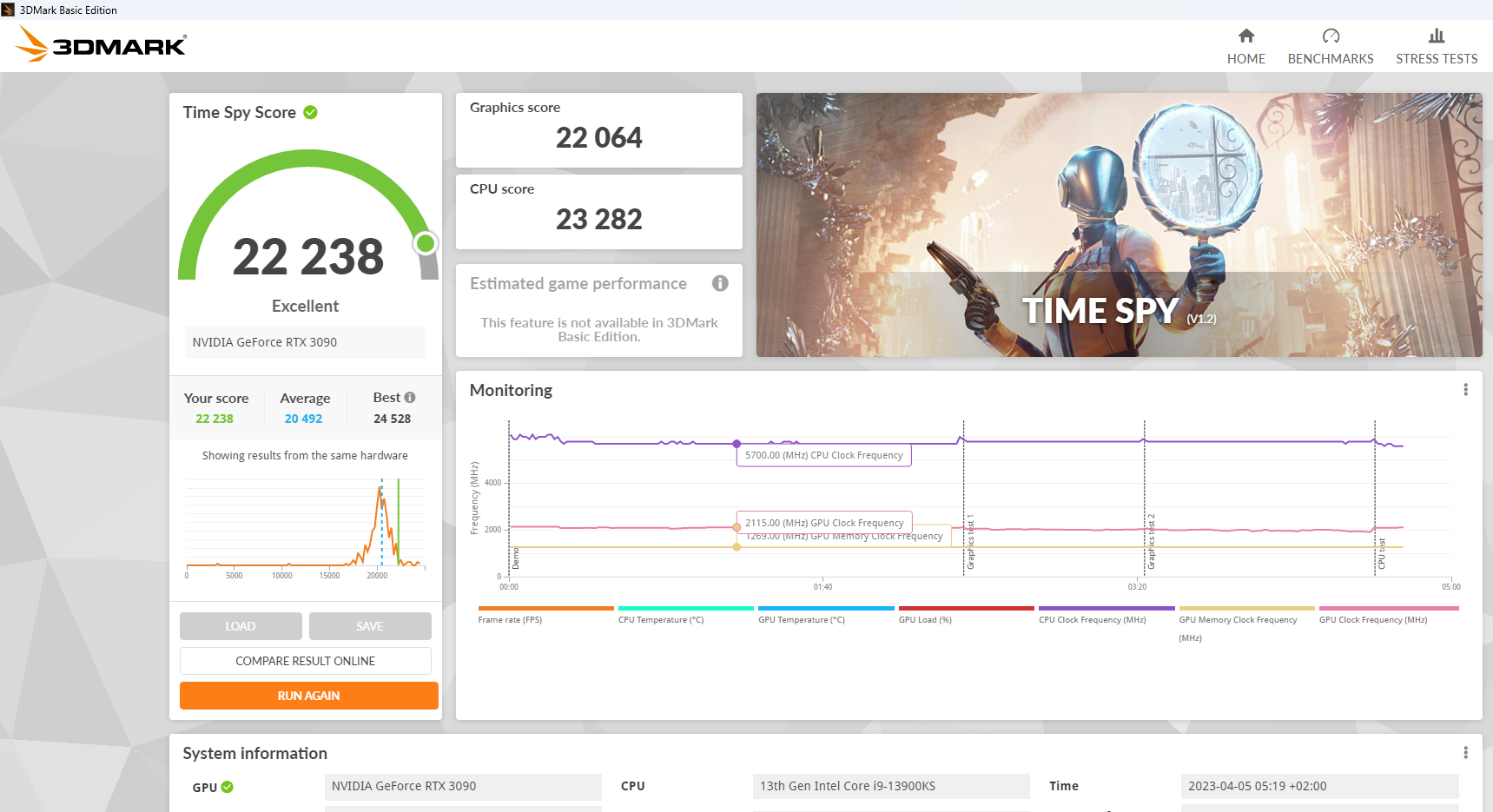Click the green Your score value
Image resolution: width=1493 pixels, height=812 pixels.
[x=215, y=419]
